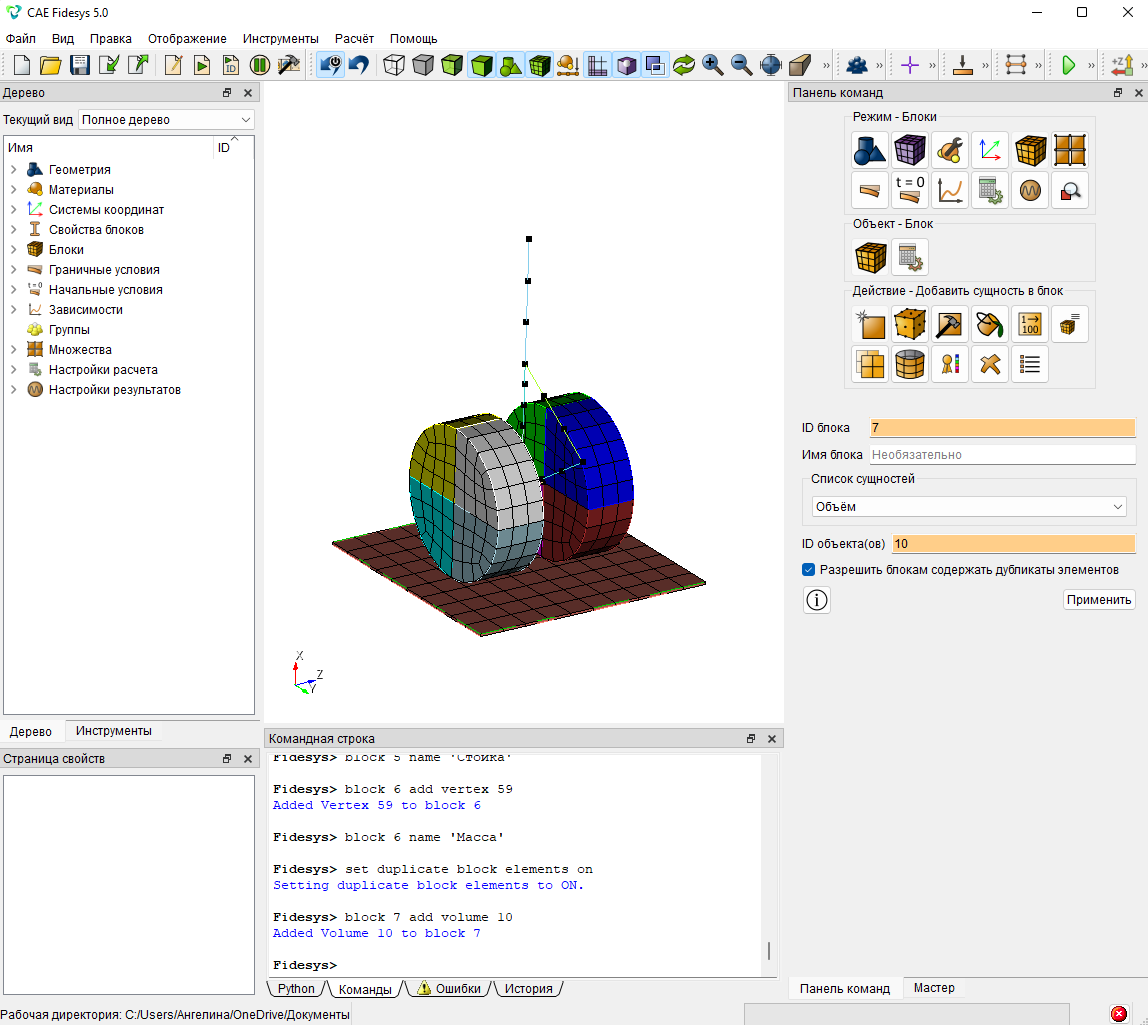Click the list lines block action icon
This screenshot has width=1148, height=1025.
pos(1029,364)
